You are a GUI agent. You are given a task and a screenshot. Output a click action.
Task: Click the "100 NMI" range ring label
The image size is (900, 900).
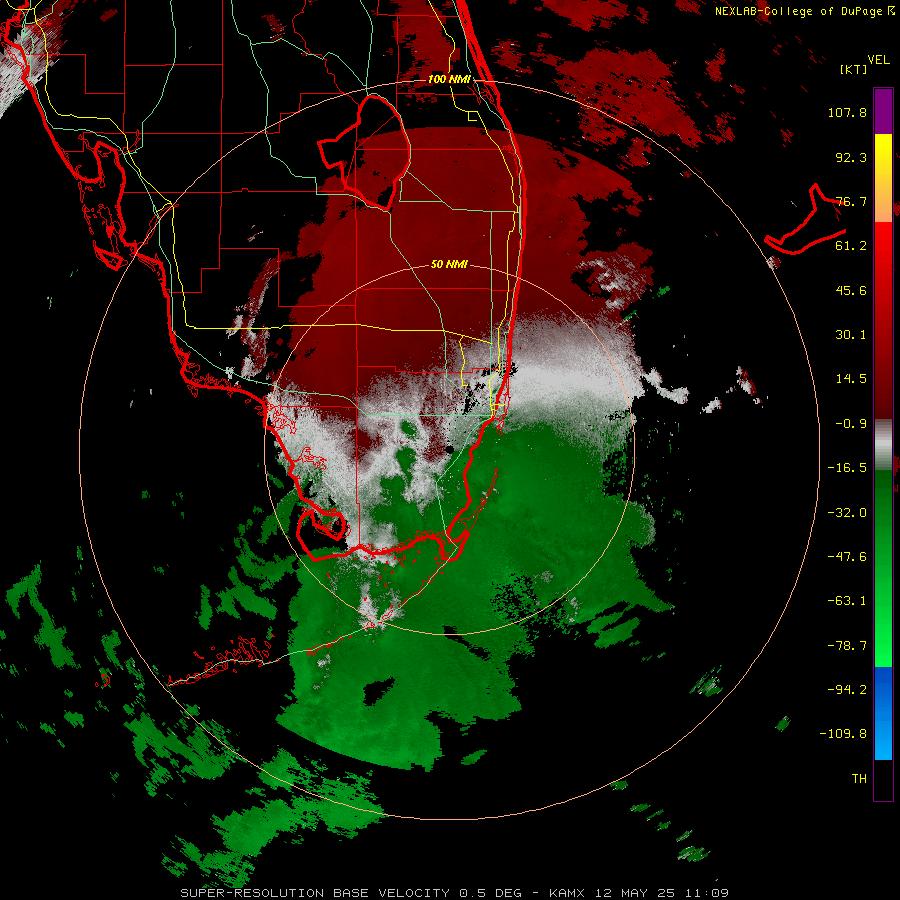tap(449, 79)
